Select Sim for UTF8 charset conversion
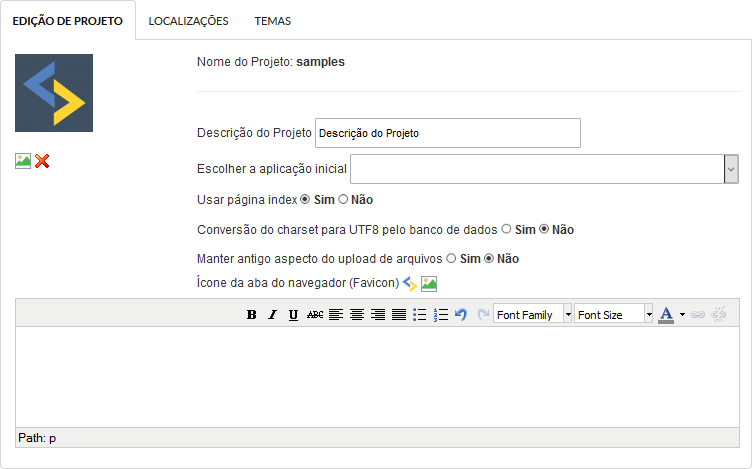The width and height of the screenshot is (752, 469). point(507,229)
